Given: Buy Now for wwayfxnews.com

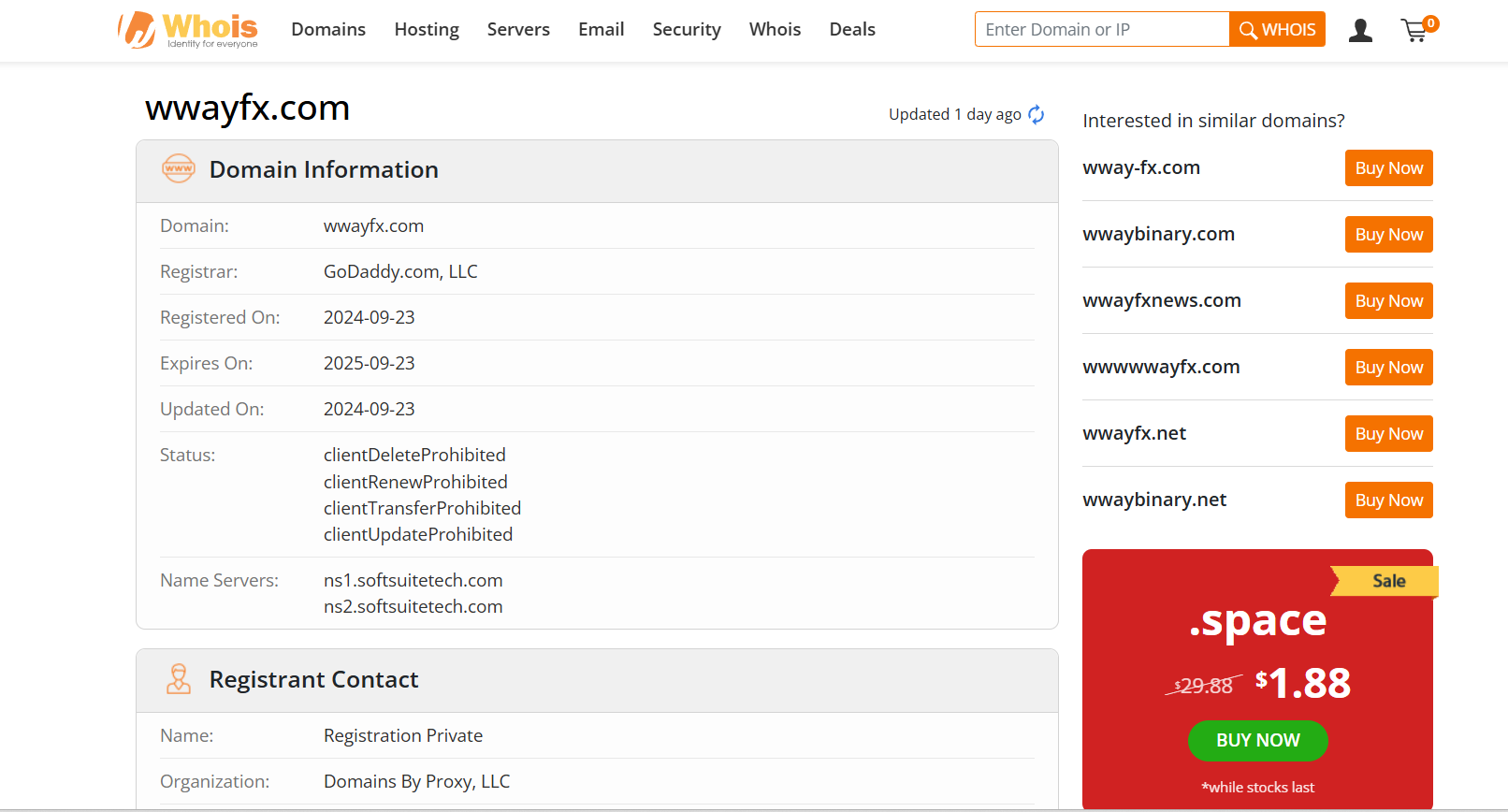Looking at the screenshot, I should point(1388,301).
